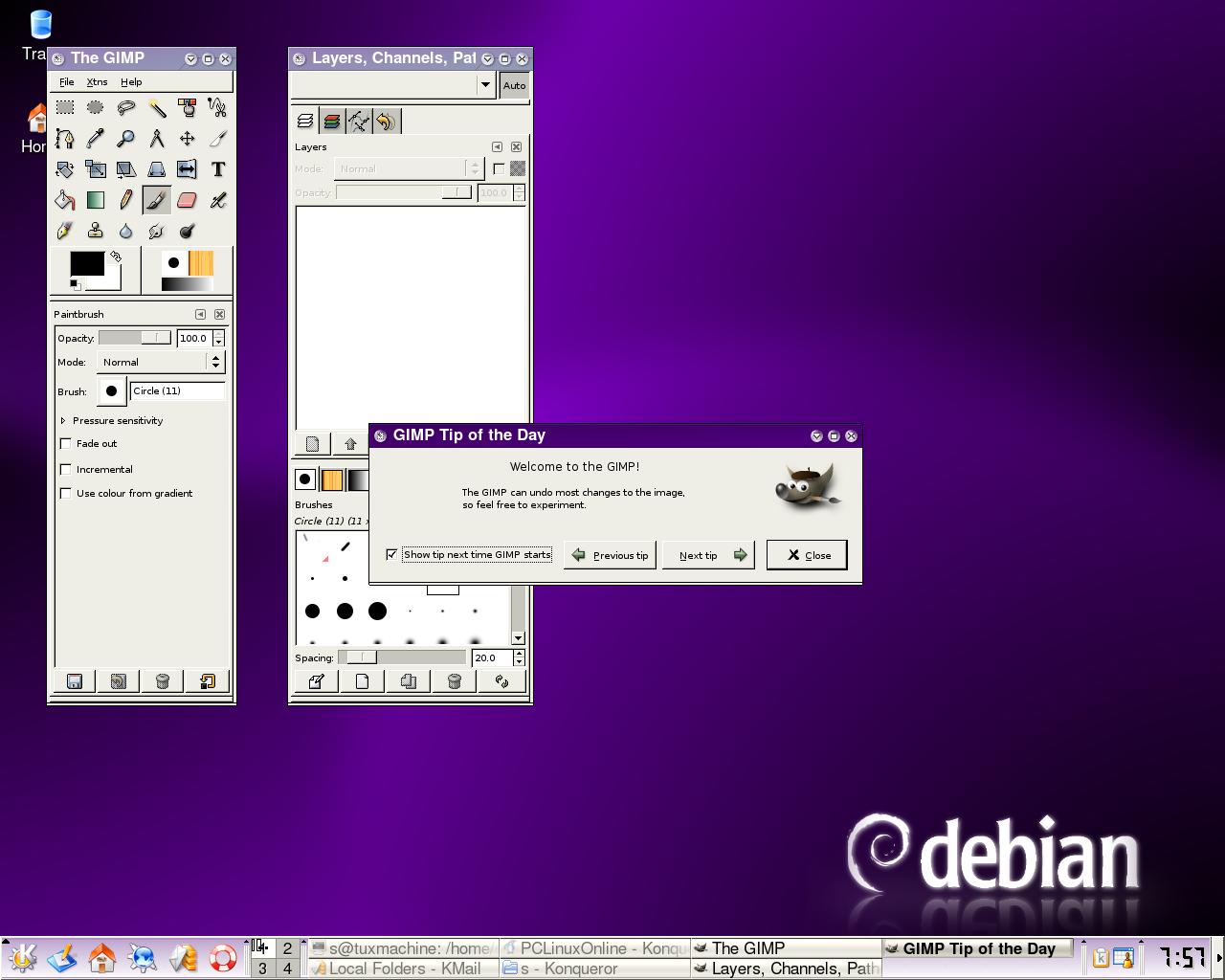Switch to the Layers tab
Viewport: 1225px width, 980px height.
tap(305, 122)
